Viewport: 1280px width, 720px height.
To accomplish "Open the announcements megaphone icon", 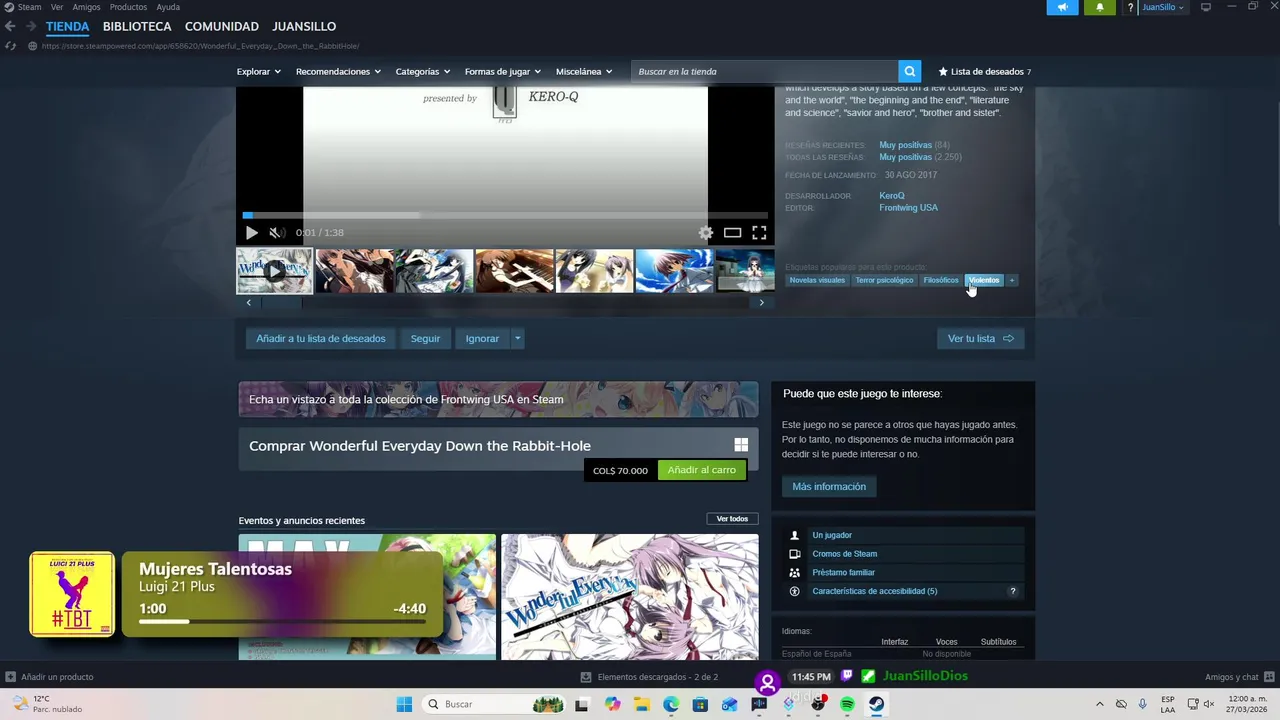I will tap(1062, 7).
